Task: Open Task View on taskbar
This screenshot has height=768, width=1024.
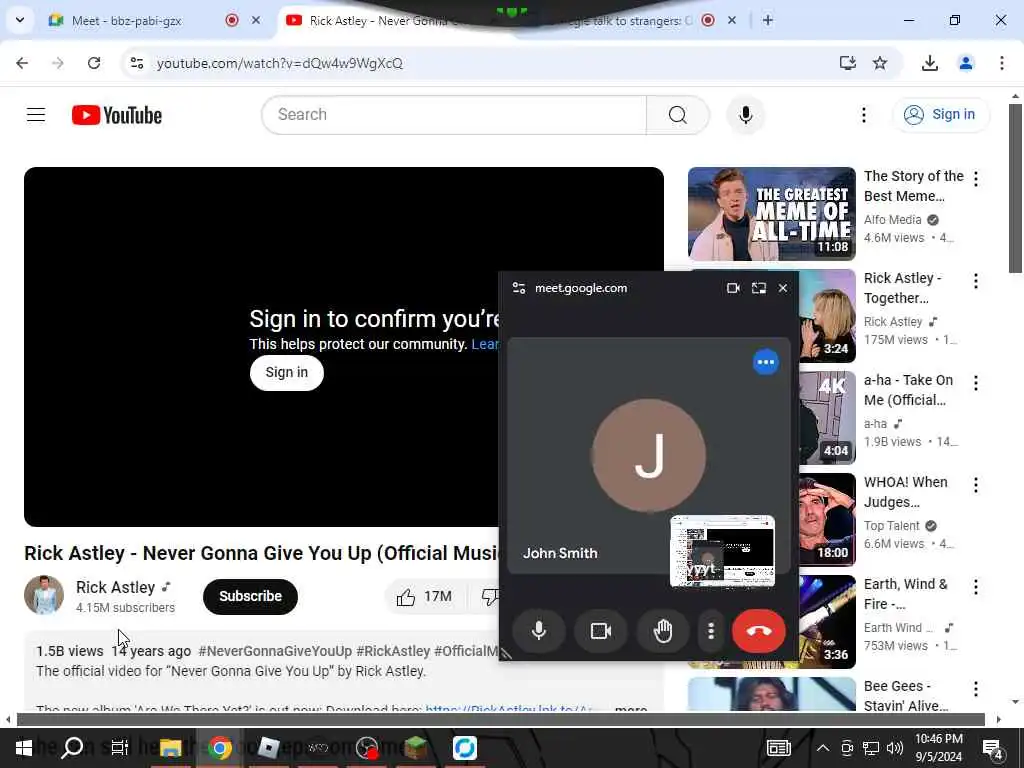Action: coord(120,748)
